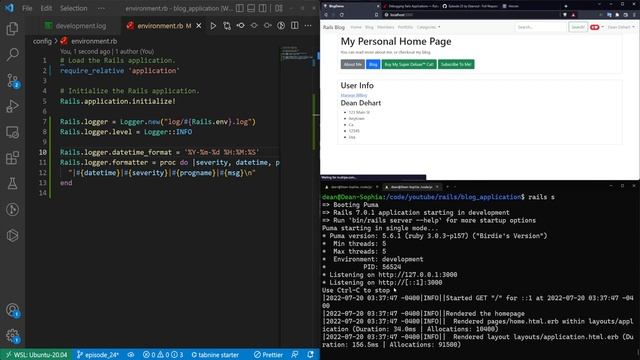This screenshot has width=640, height=360.
Task: Click the Buy My Super Deluxe Cat button
Action: click(409, 64)
